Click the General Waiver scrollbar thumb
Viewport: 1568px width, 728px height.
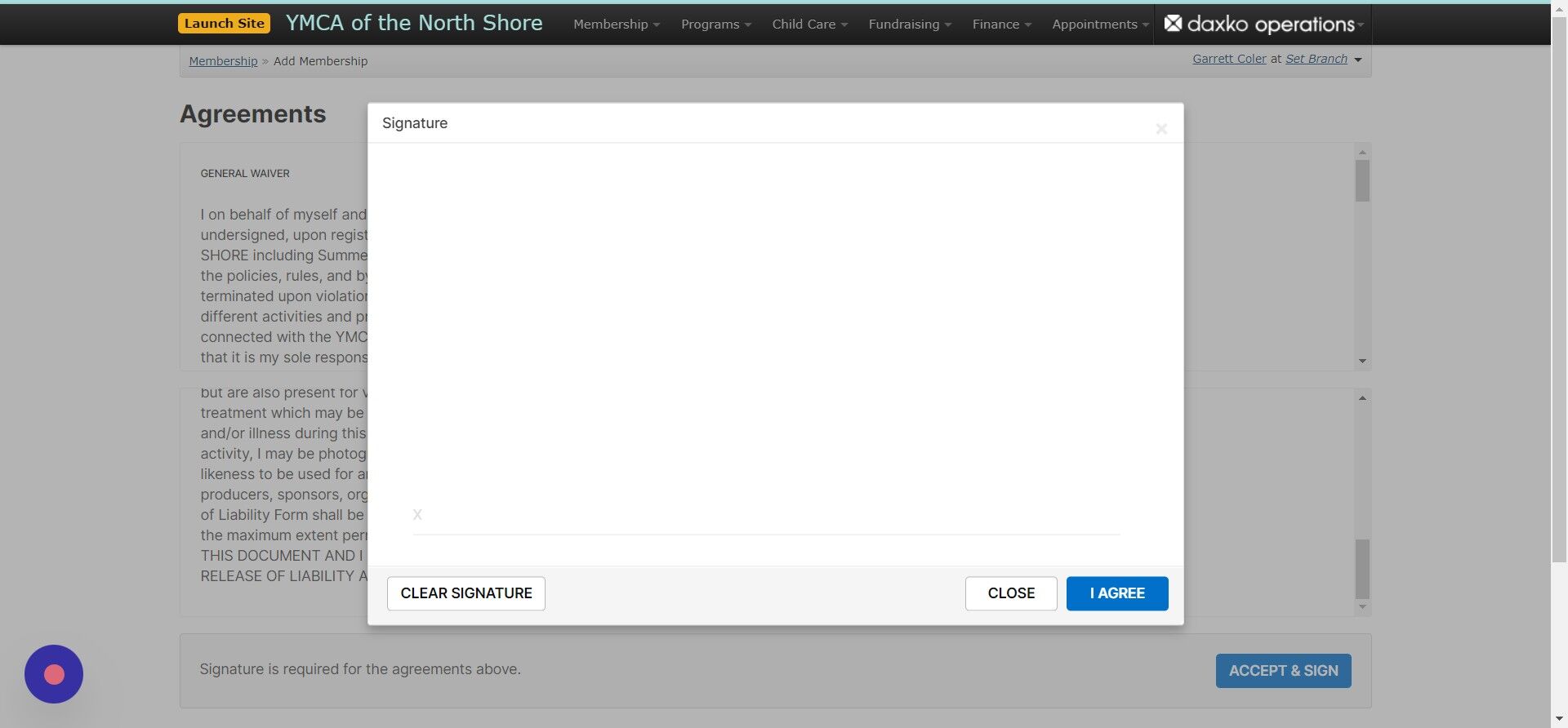point(1362,180)
